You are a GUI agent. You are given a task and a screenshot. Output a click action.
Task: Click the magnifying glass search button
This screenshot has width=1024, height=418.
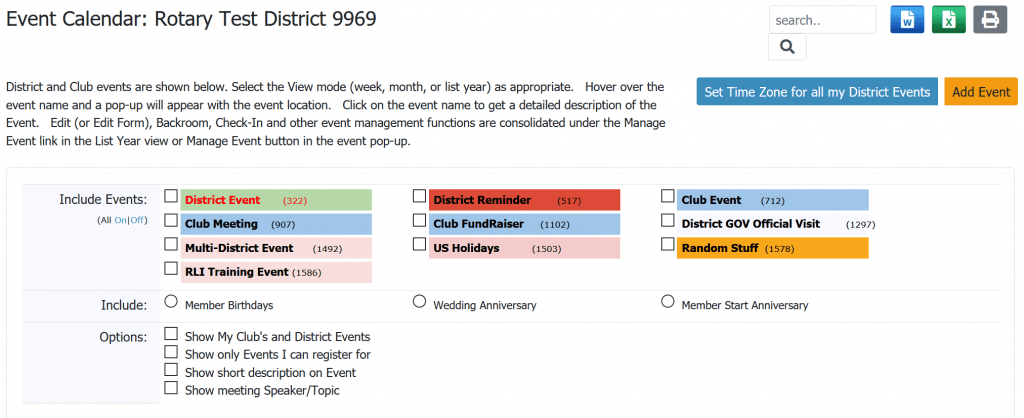pyautogui.click(x=787, y=47)
